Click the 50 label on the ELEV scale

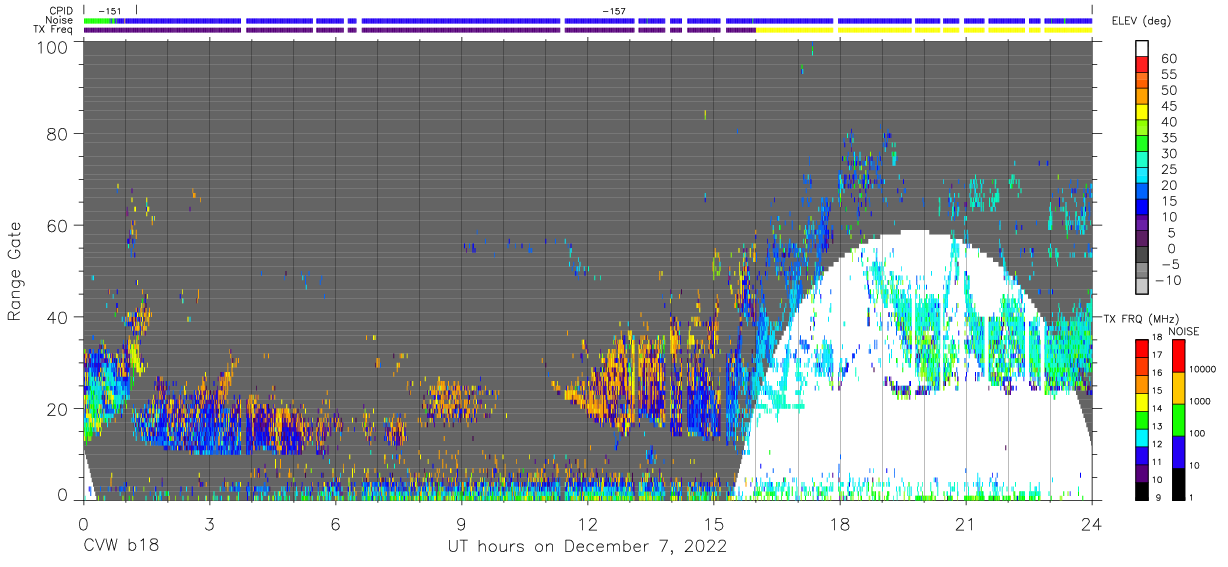(x=1168, y=90)
